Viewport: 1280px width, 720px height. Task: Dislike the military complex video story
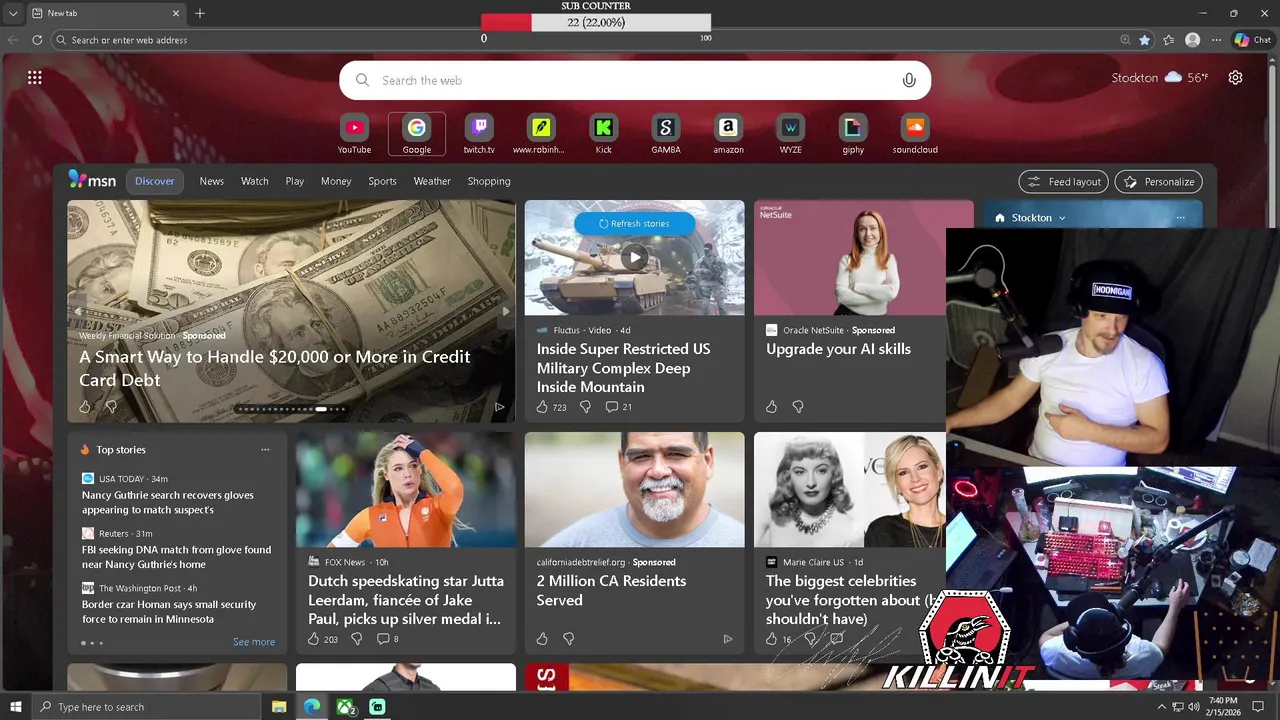(x=585, y=407)
